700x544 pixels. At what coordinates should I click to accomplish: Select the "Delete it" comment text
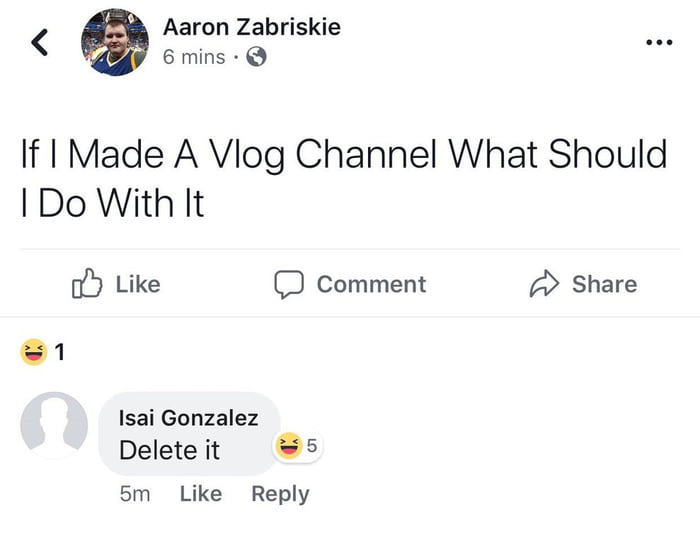[x=169, y=450]
